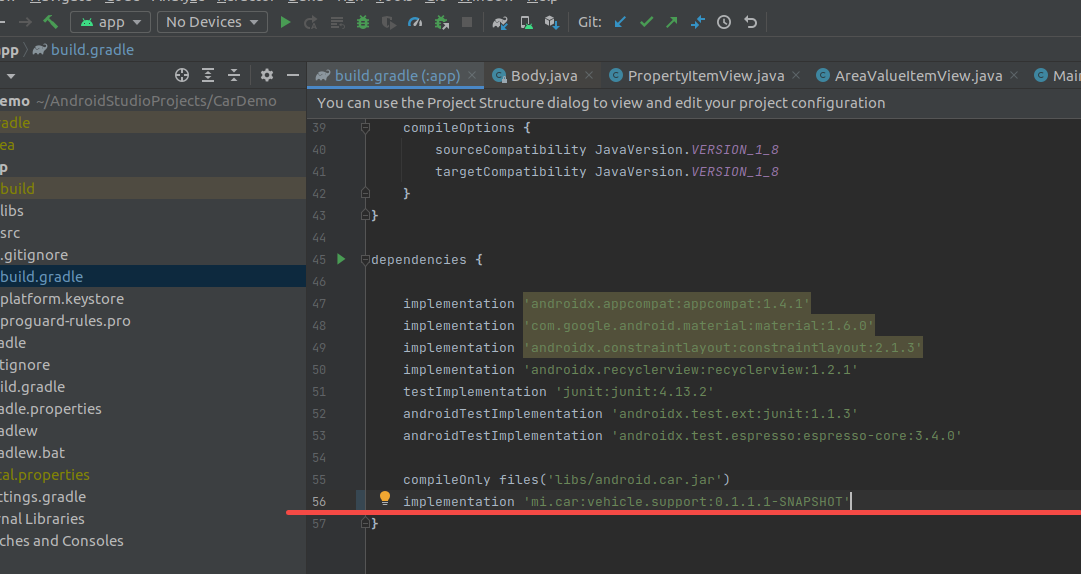Click Git Update Project blue arrow
The image size is (1081, 574).
(x=620, y=22)
